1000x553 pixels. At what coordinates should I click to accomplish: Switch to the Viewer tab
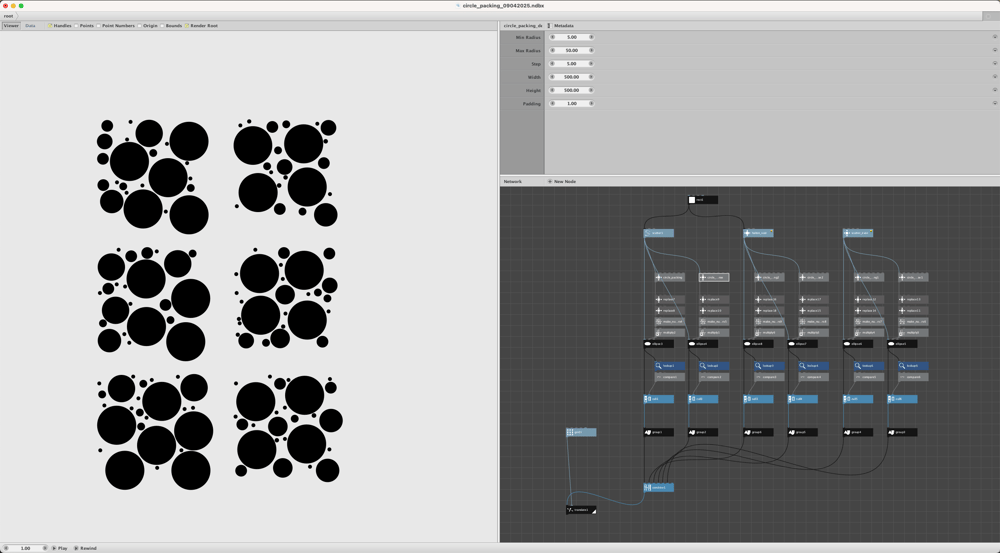point(11,26)
